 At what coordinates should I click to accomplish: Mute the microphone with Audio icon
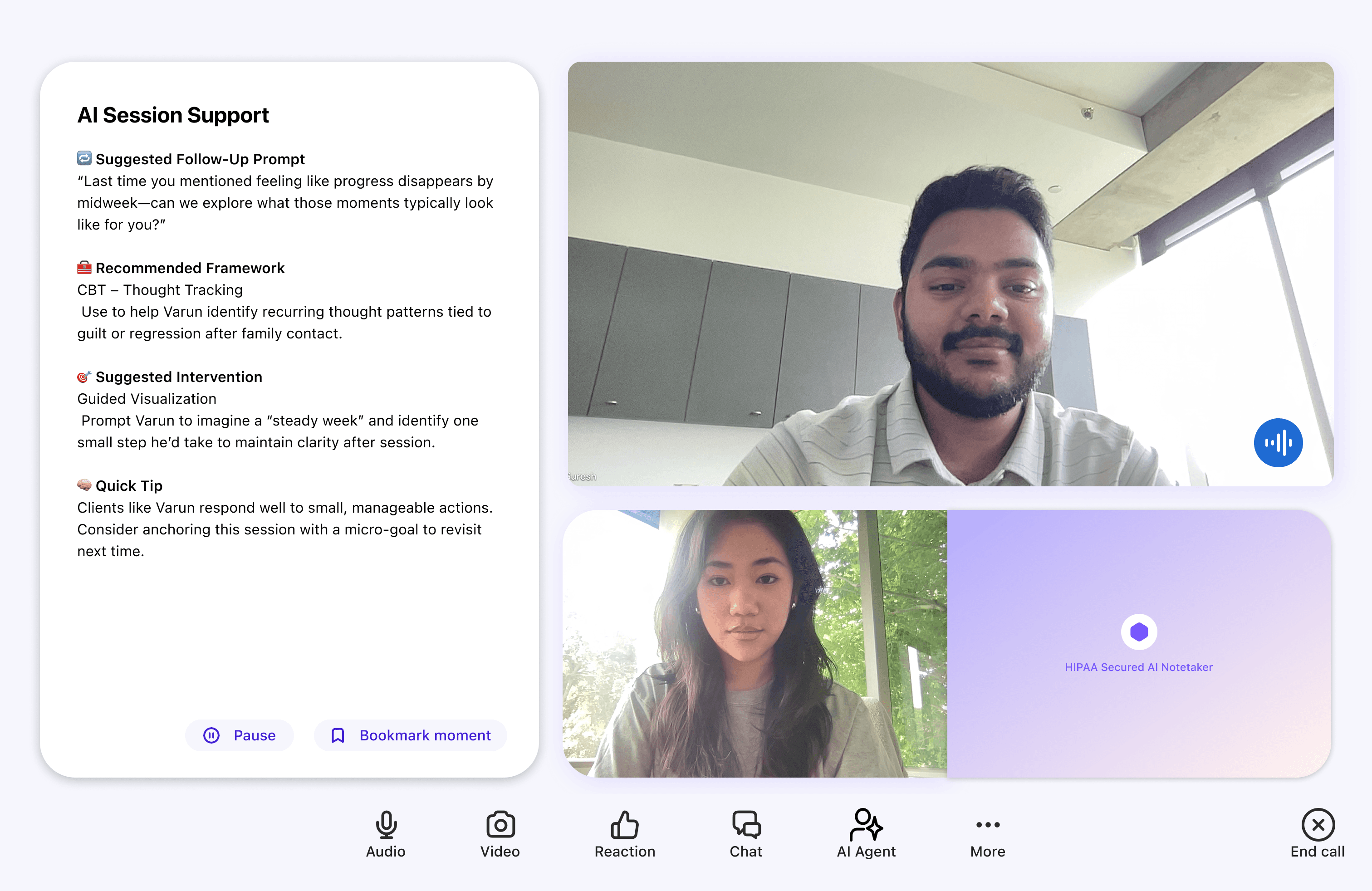point(386,833)
